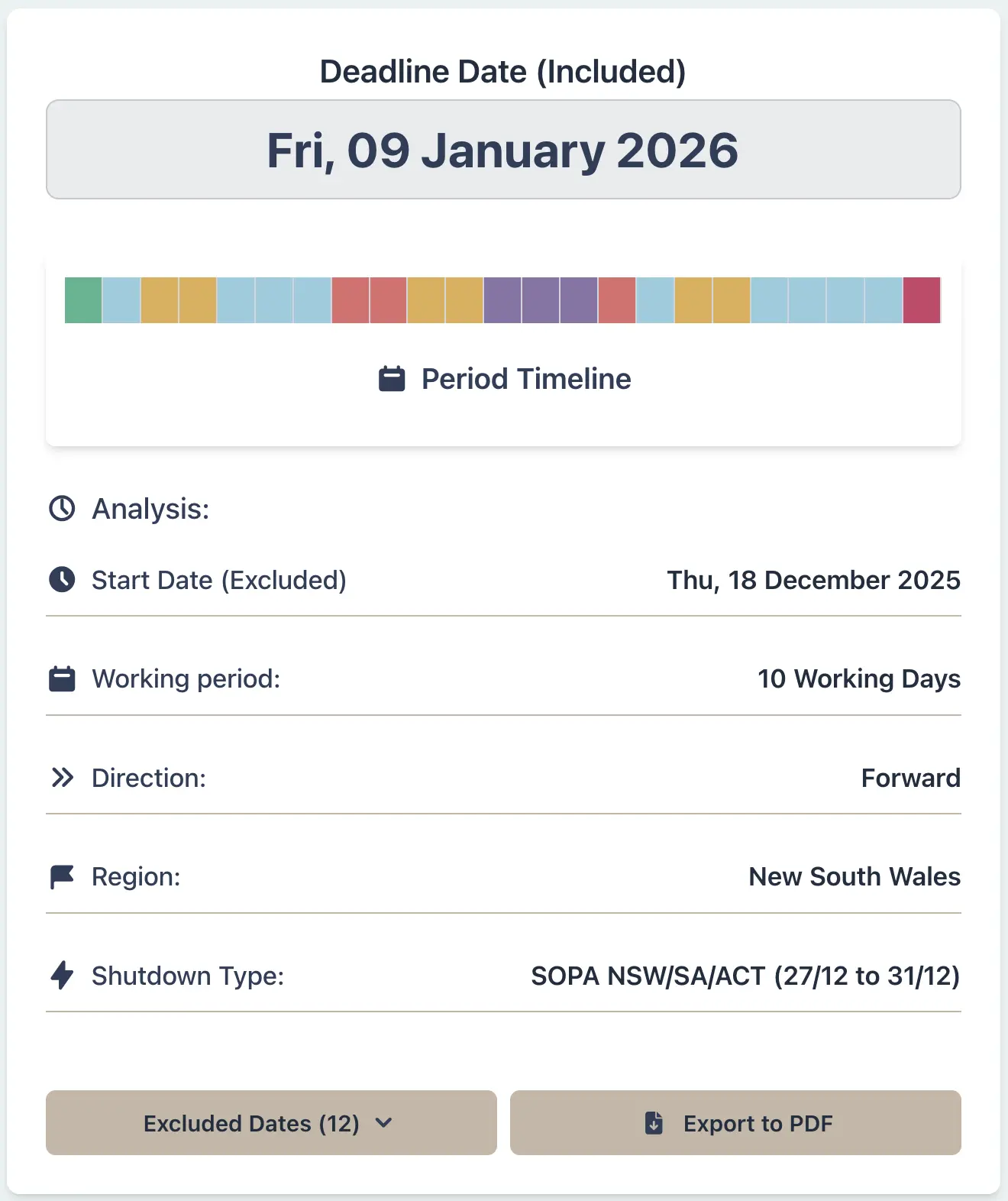1008x1201 pixels.
Task: Click the PDF file icon on the export button
Action: [x=653, y=1123]
